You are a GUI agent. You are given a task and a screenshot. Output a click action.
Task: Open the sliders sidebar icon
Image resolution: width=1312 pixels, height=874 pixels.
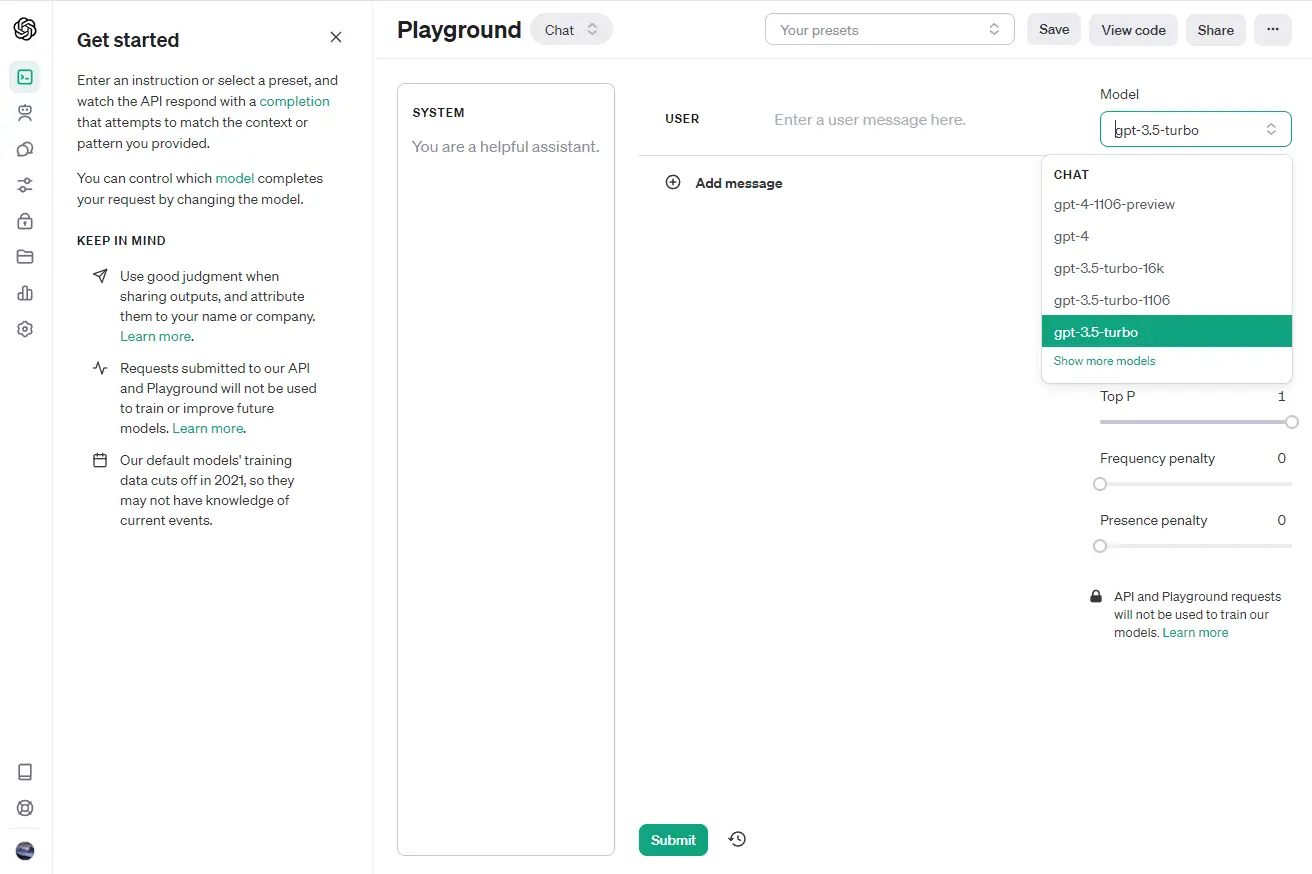(x=25, y=185)
